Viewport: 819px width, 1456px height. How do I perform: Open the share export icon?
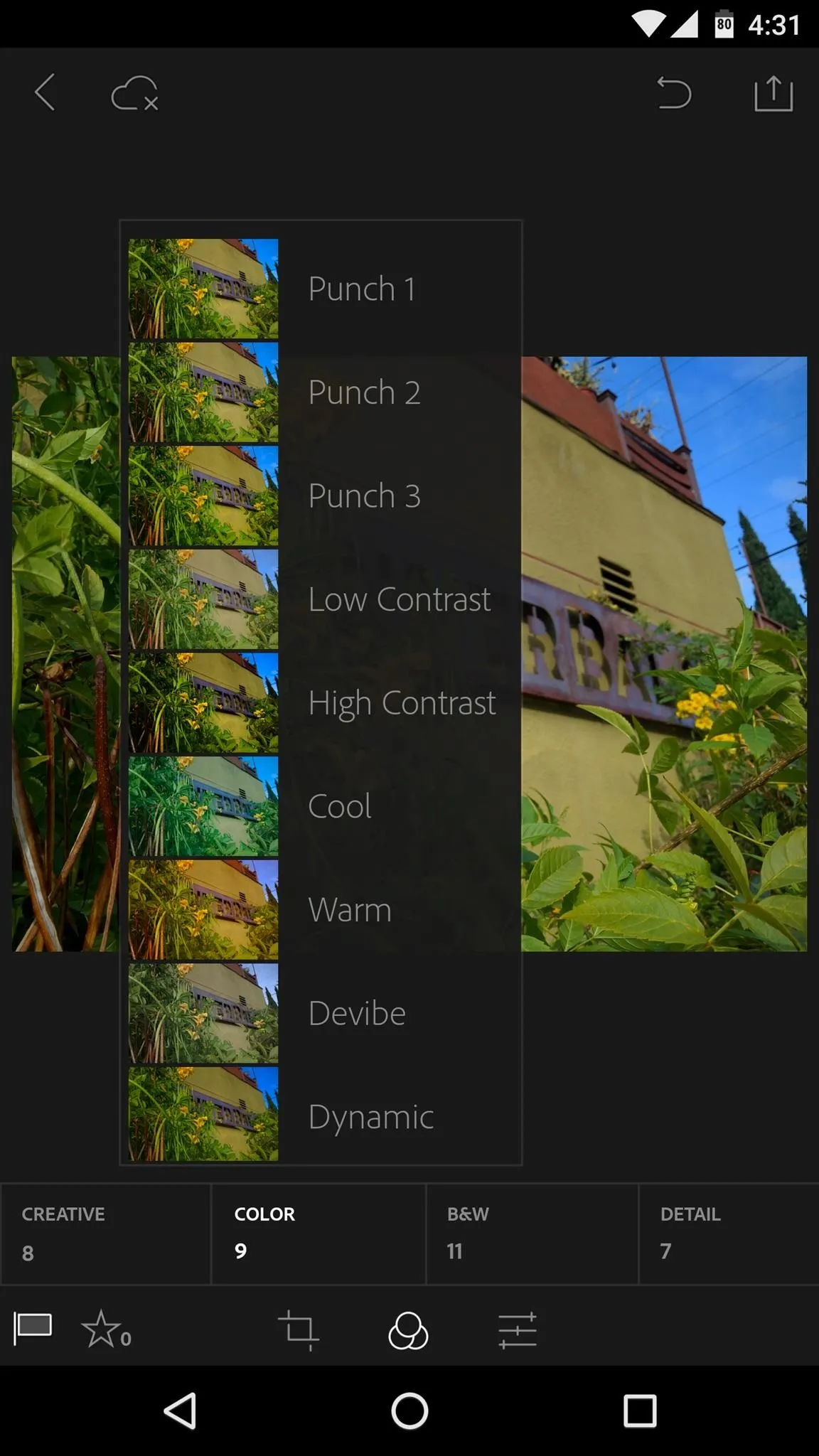pos(773,93)
